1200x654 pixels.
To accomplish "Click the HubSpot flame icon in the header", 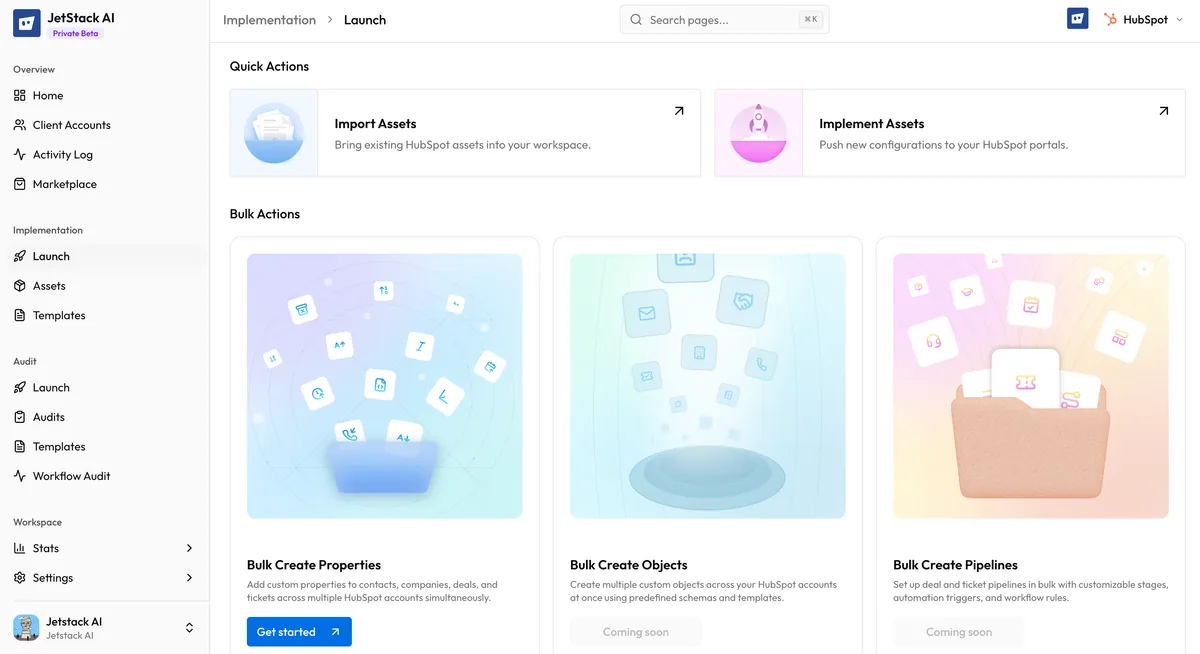I will [1111, 18].
